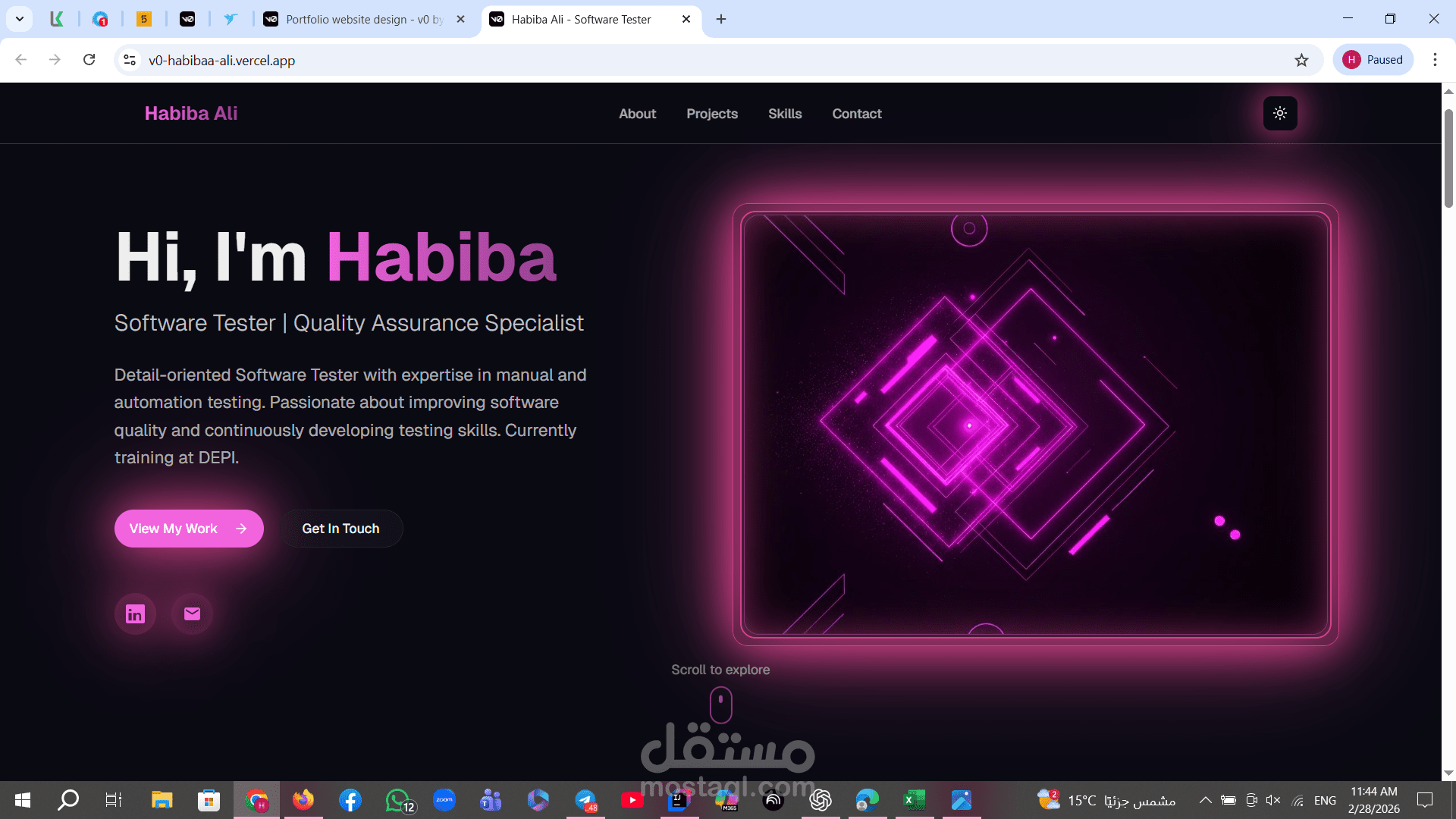Open File Explorer from the taskbar
The height and width of the screenshot is (819, 1456).
tap(162, 800)
